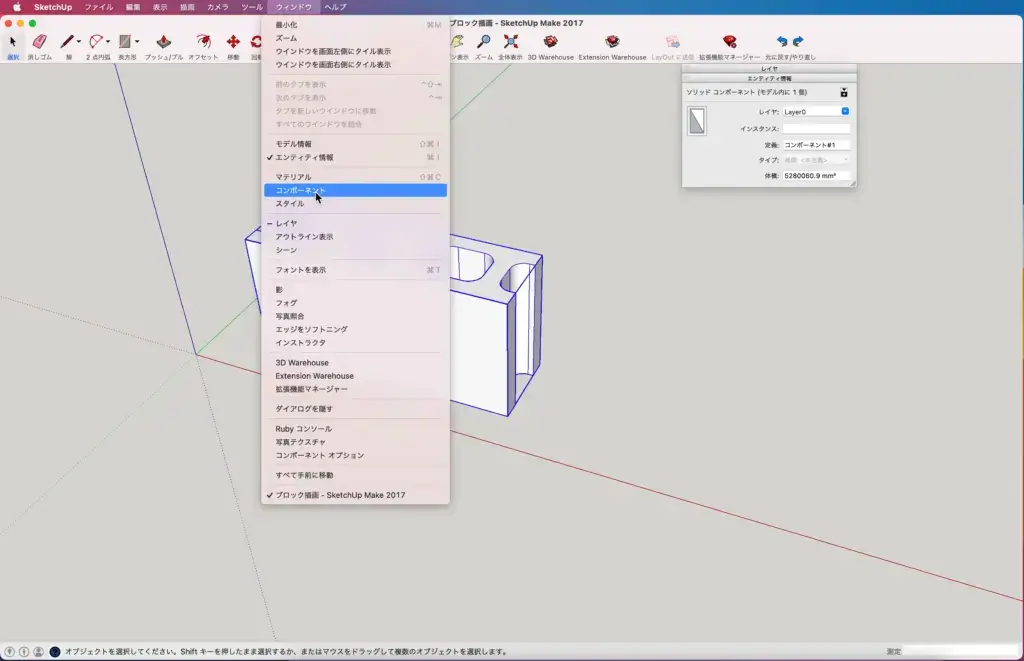Collapse the Layers panel header

pyautogui.click(x=769, y=69)
